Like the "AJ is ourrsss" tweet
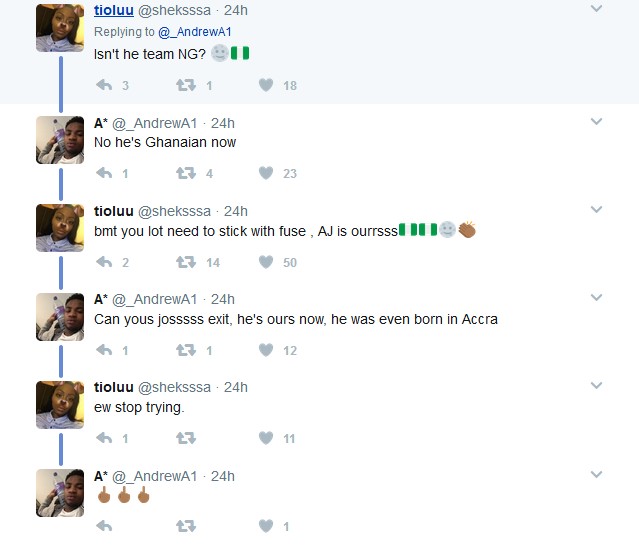Viewport: 639px width, 545px height. tap(266, 262)
